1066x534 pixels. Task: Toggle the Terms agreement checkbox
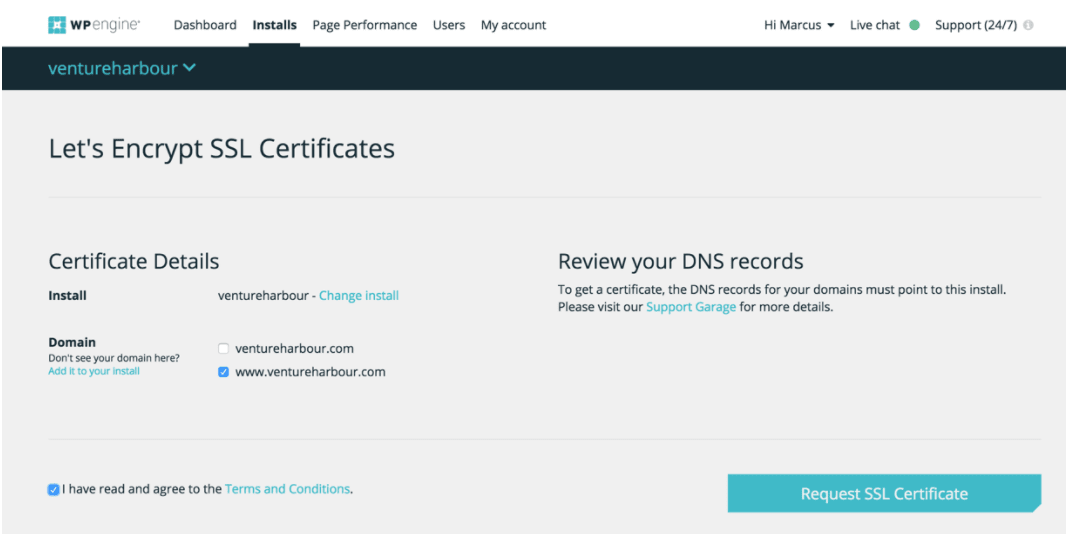click(54, 490)
